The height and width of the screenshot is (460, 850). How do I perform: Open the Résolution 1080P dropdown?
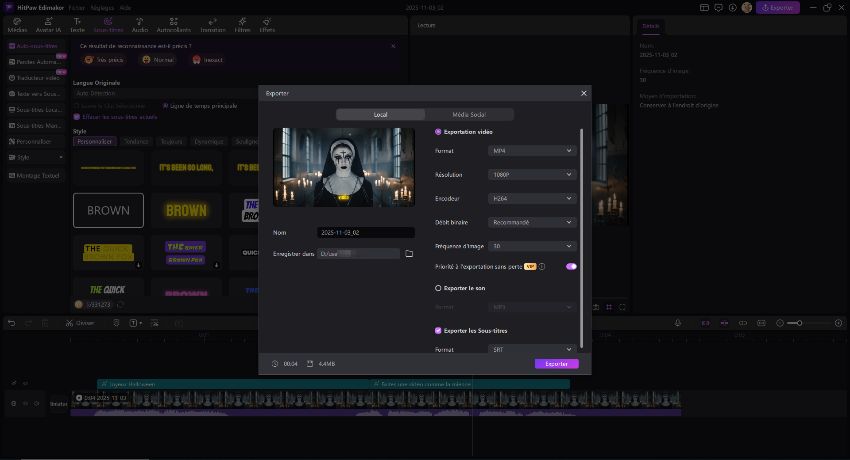(x=531, y=174)
